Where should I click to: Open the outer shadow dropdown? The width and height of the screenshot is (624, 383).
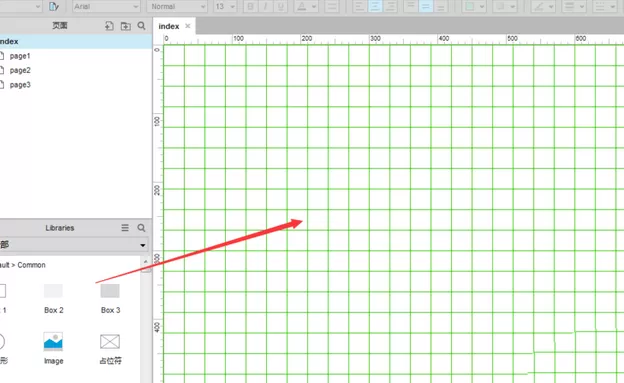[x=505, y=6]
